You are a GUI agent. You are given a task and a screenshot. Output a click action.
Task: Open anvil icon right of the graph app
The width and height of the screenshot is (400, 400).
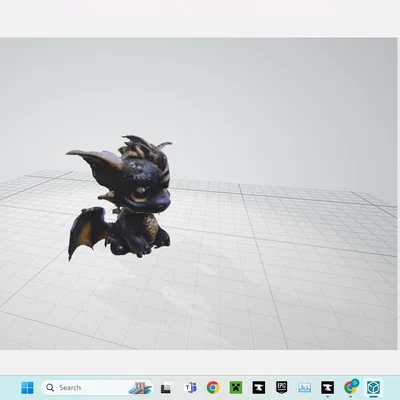[327, 388]
